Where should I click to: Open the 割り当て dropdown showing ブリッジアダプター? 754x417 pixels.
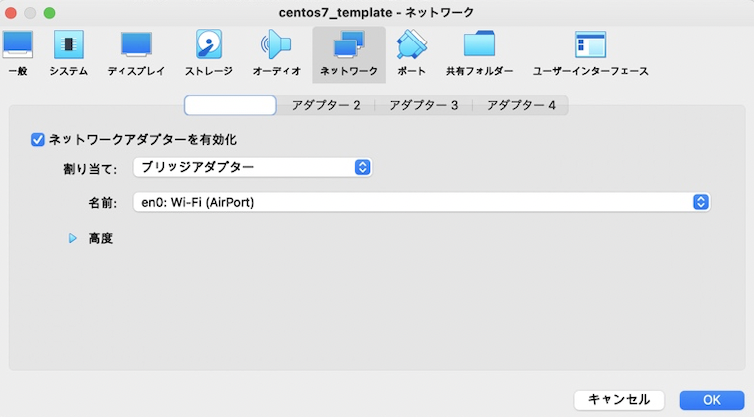coord(252,167)
